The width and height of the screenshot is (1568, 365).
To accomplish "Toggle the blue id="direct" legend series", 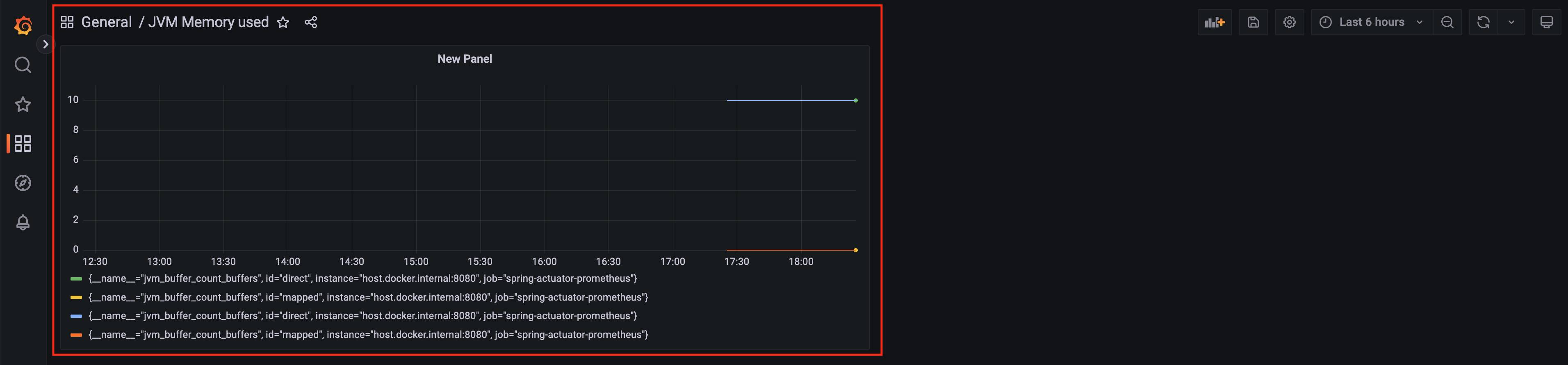I will click(363, 316).
